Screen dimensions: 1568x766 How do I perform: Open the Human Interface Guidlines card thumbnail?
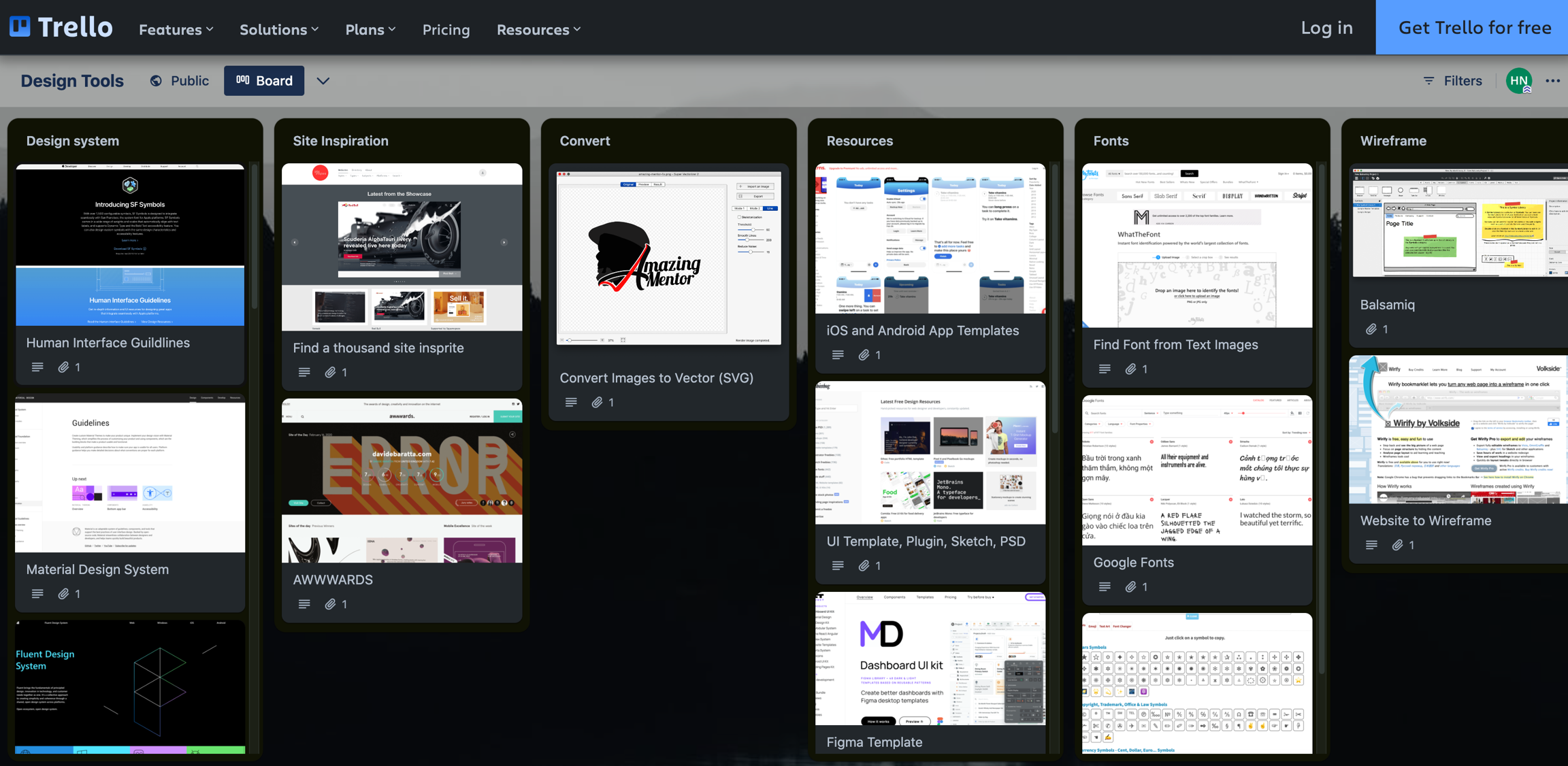click(130, 245)
